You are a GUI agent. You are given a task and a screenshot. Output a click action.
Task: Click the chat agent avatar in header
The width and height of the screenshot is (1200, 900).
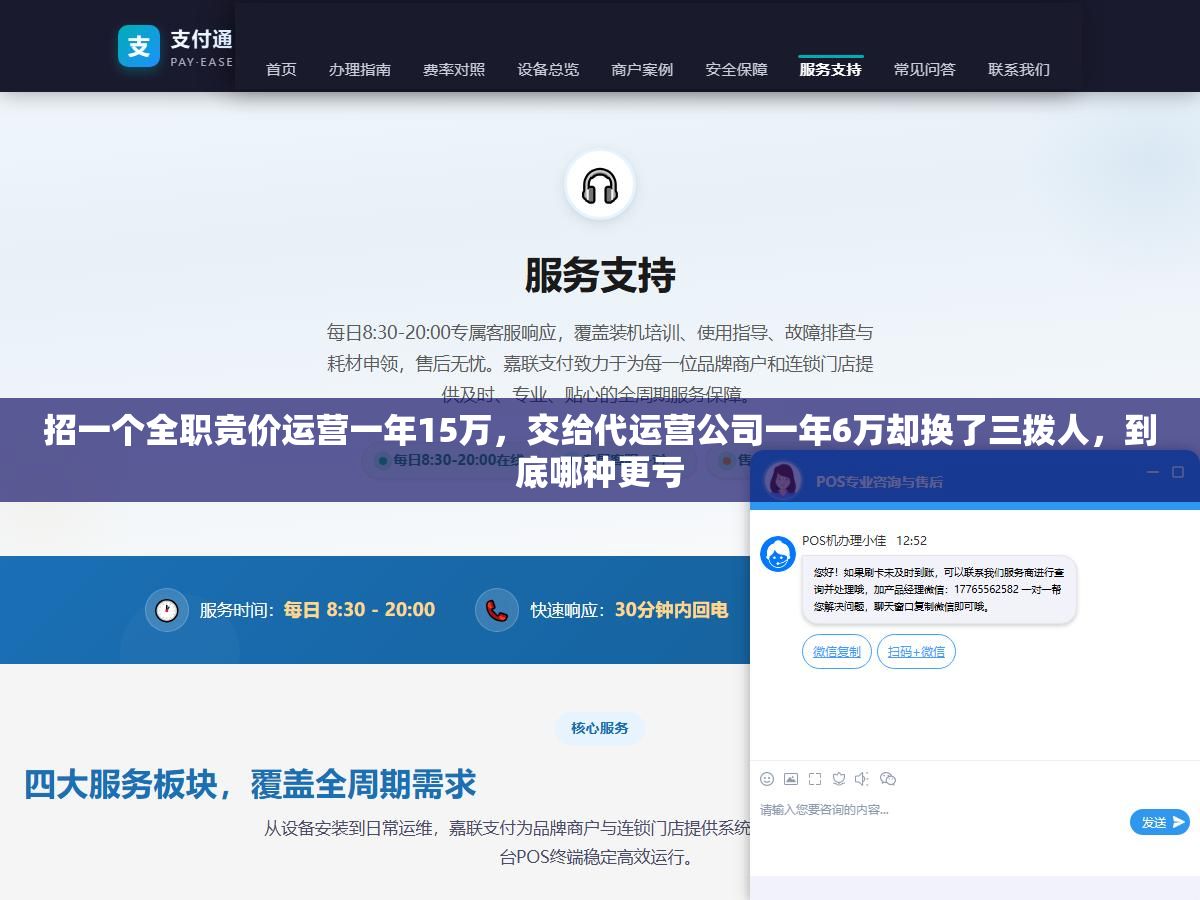click(783, 481)
